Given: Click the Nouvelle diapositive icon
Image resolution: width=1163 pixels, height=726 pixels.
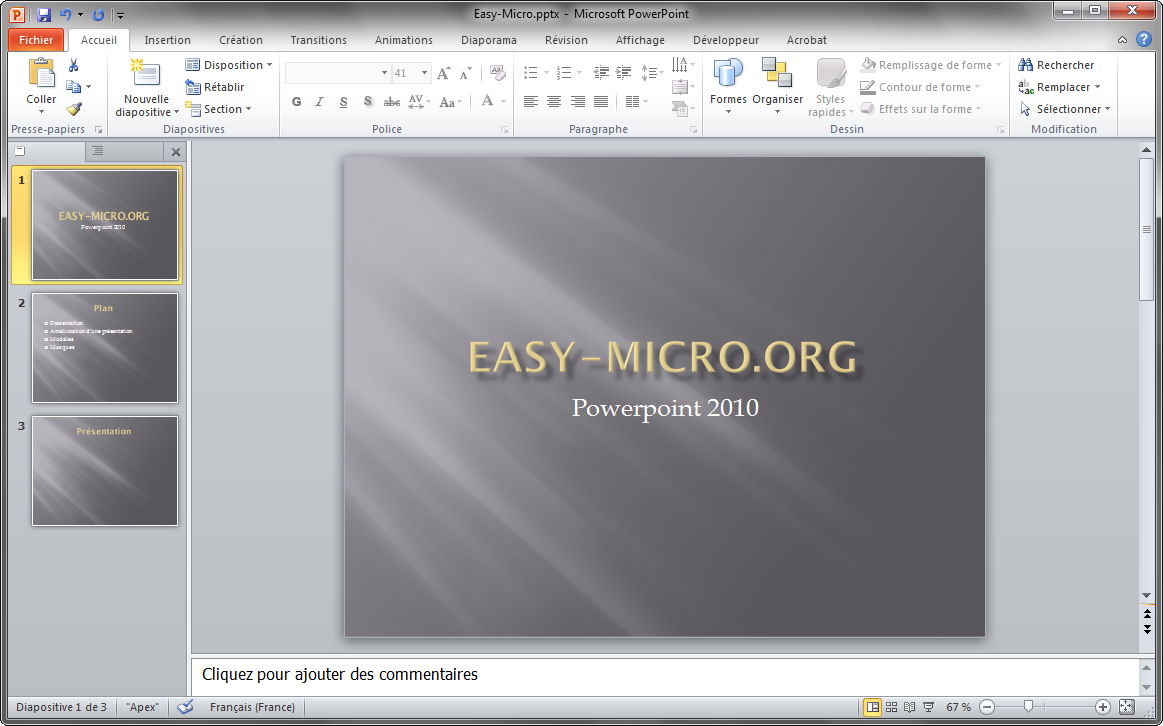Looking at the screenshot, I should tap(146, 74).
